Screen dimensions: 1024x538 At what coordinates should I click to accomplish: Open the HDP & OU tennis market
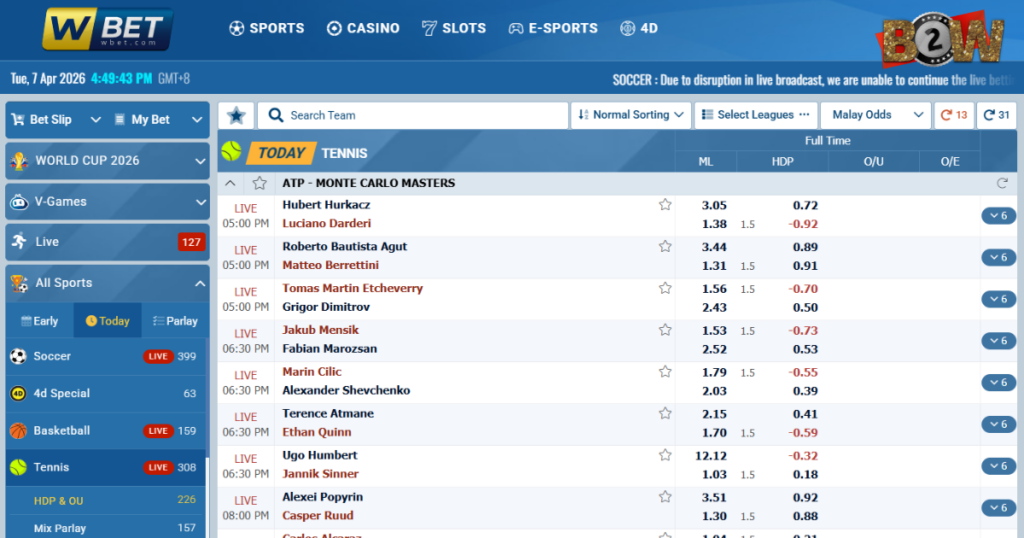click(106, 501)
